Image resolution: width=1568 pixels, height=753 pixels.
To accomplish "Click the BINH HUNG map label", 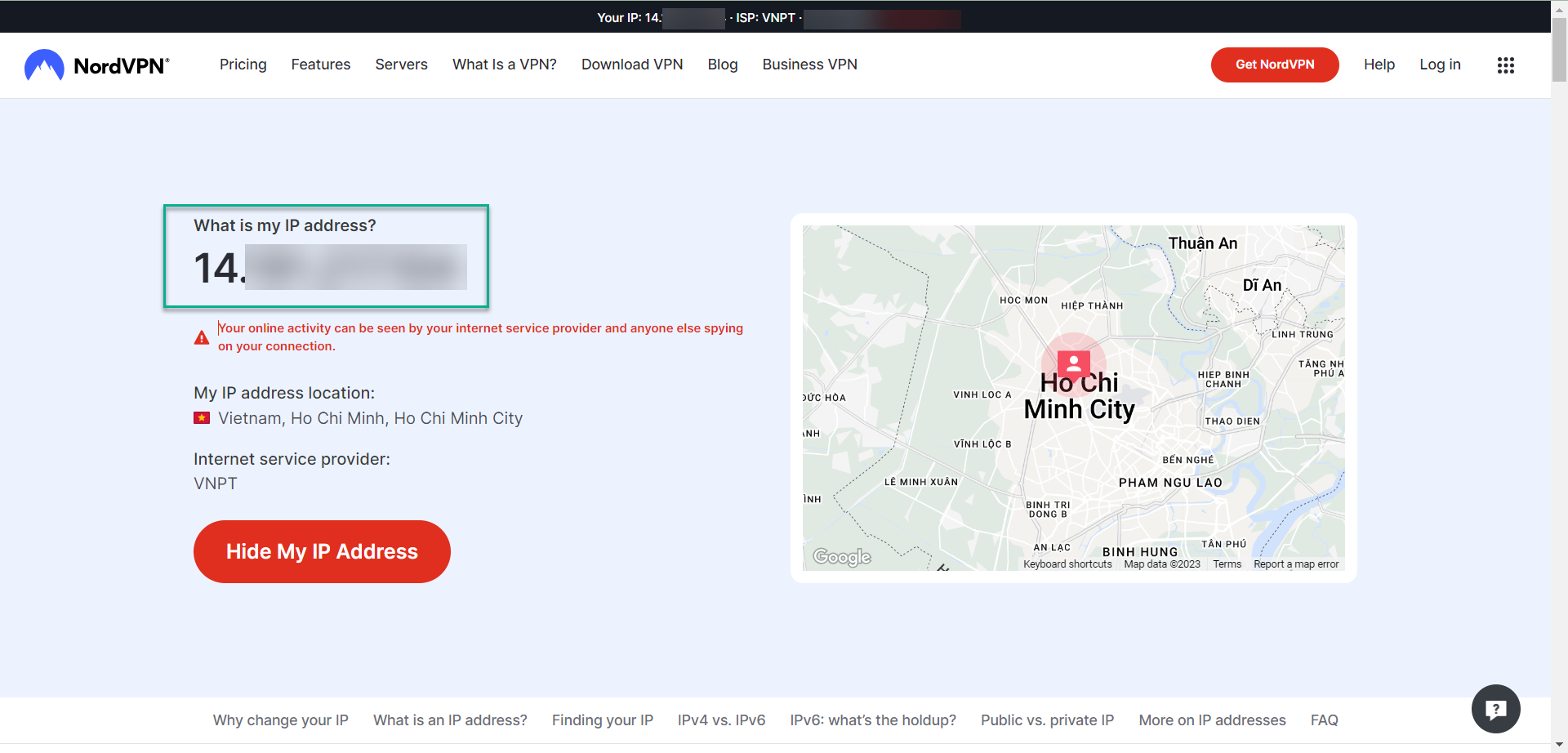I will pos(1140,552).
